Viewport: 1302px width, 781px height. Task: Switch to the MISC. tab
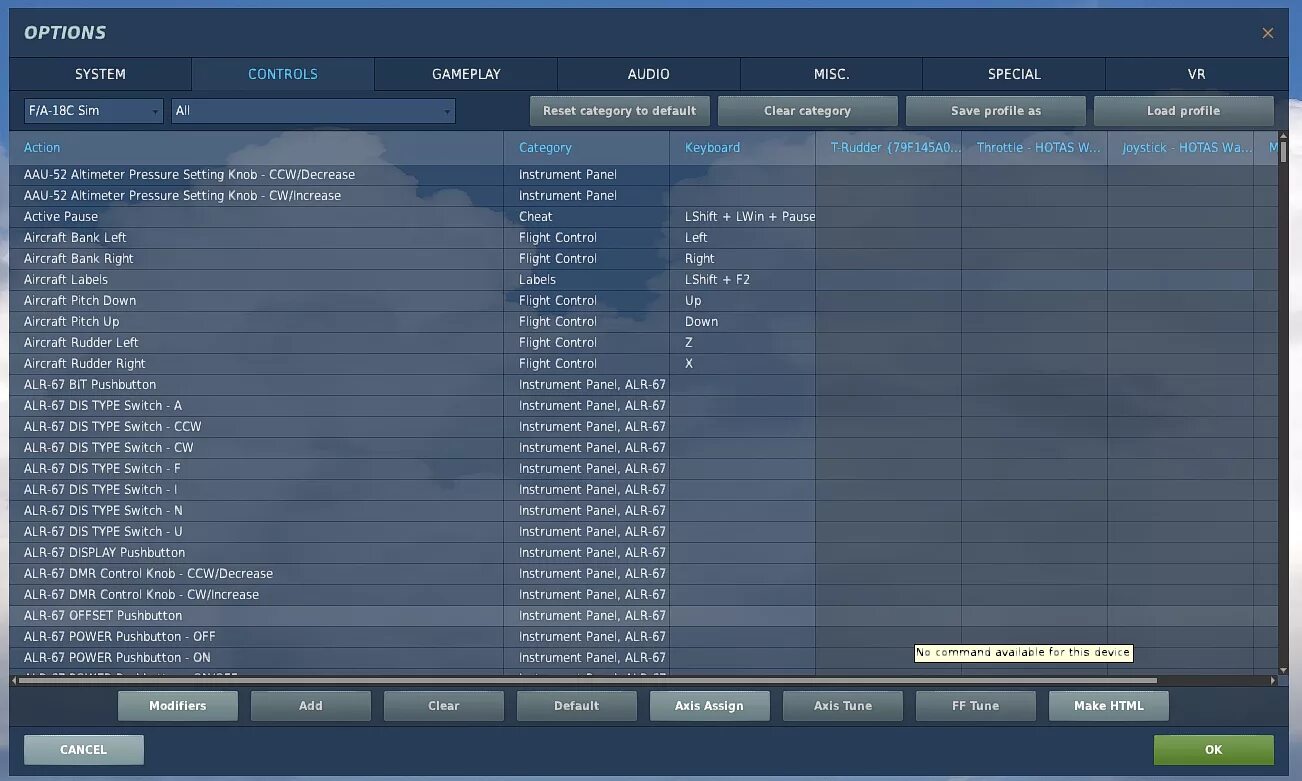tap(830, 74)
